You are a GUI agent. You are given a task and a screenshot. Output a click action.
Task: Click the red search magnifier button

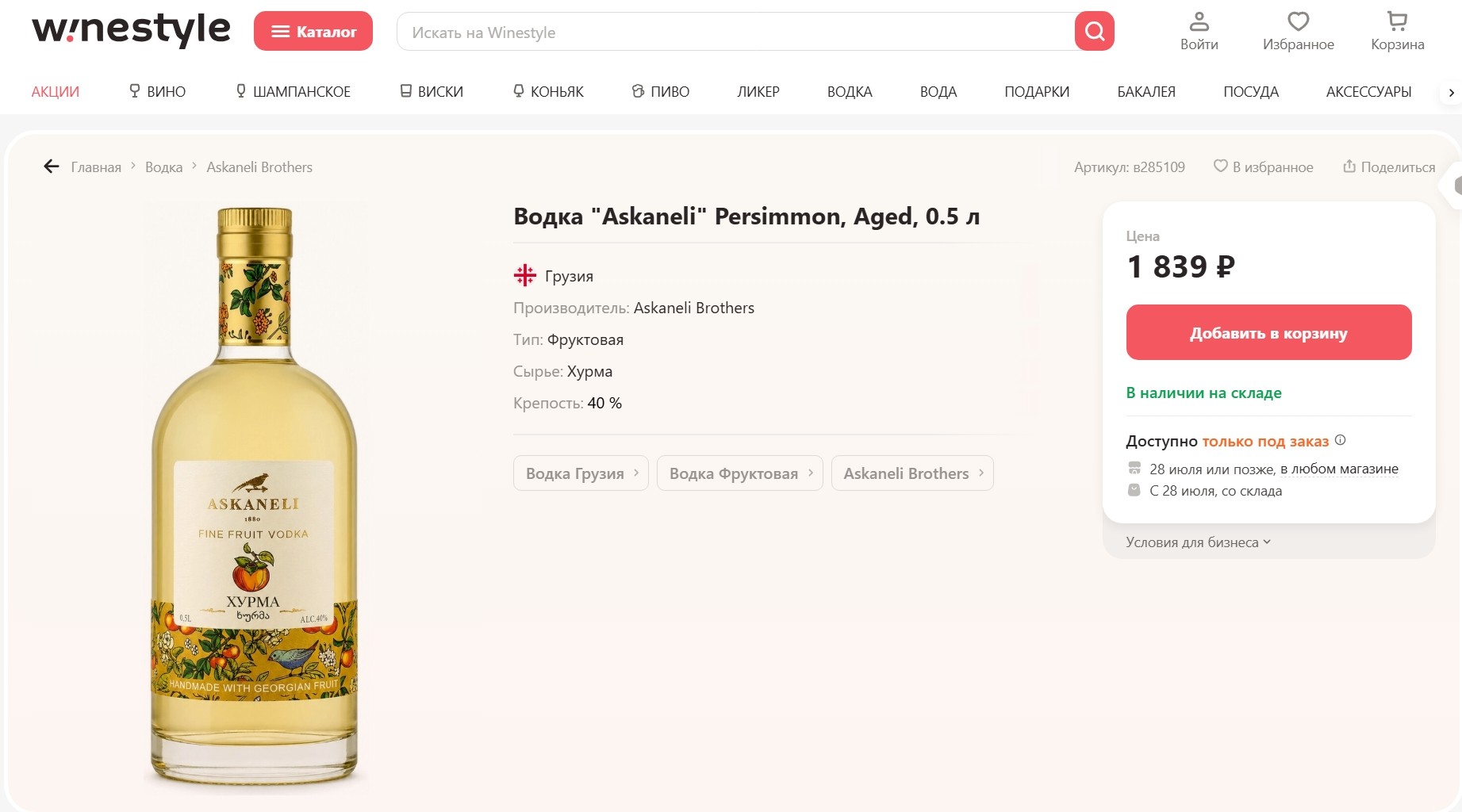coord(1095,31)
